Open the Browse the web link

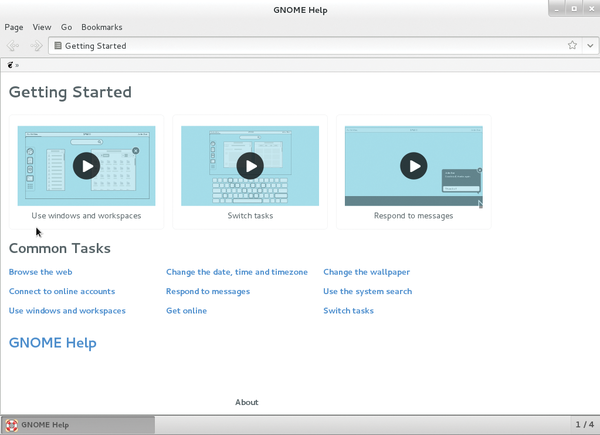coord(41,272)
